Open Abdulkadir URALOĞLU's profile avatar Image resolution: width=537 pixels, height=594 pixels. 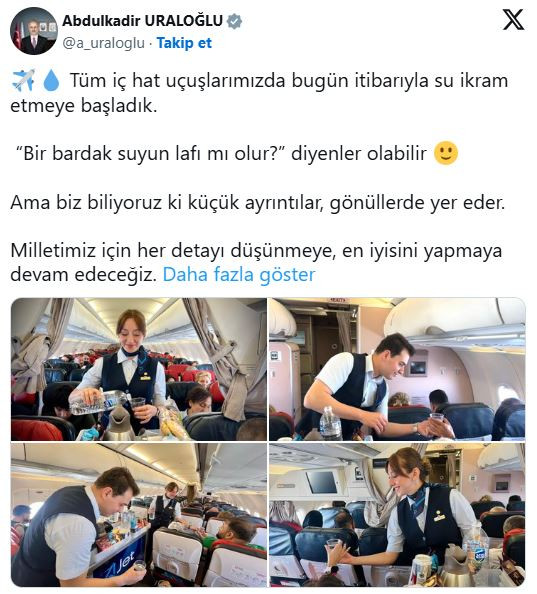pos(34,31)
